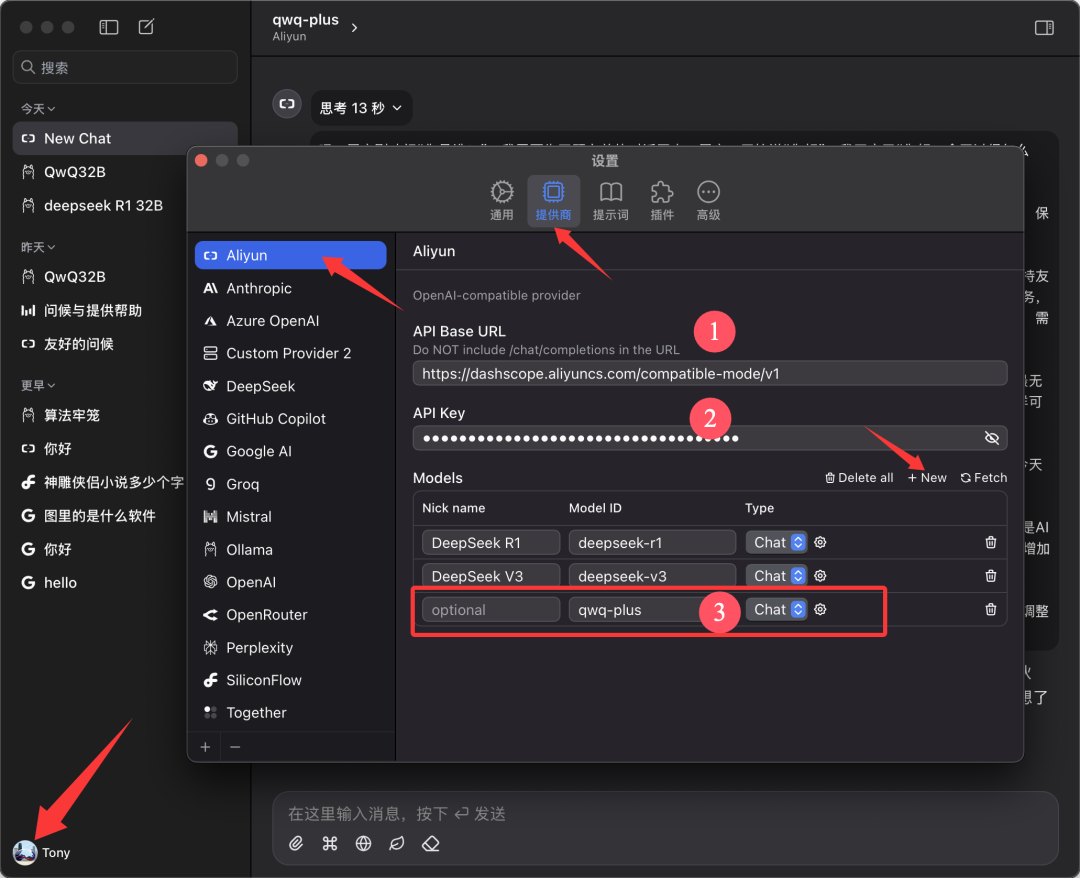
Task: Open Type dropdown for DeepSeek V3
Action: [776, 575]
